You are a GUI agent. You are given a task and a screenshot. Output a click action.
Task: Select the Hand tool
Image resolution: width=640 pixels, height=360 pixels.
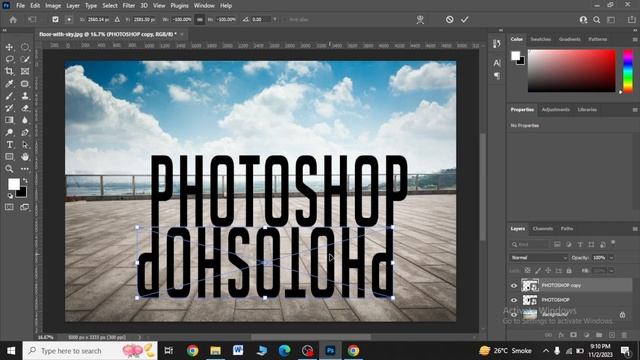pyautogui.click(x=25, y=157)
